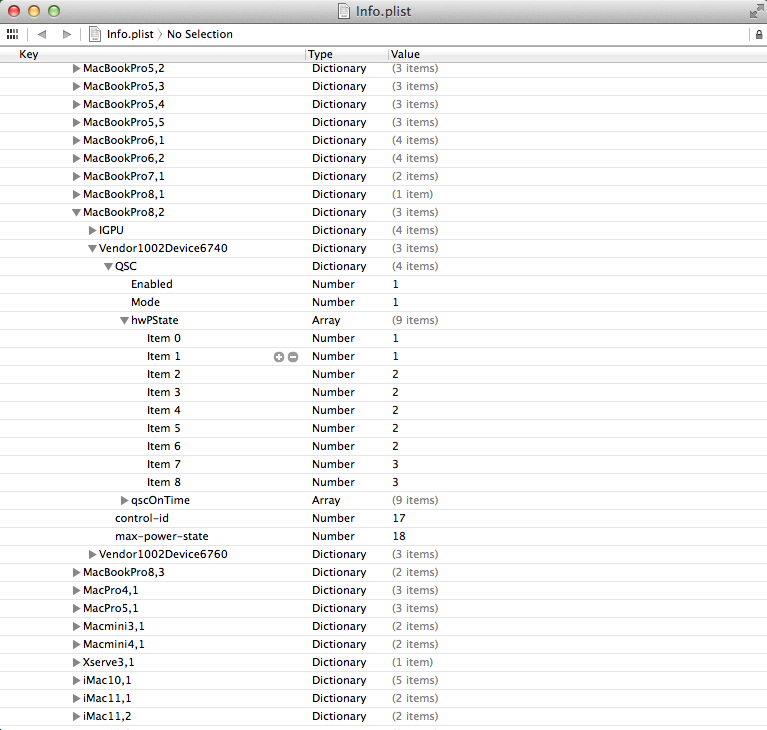Go back with the left arrow
This screenshot has height=730, width=767.
tap(42, 34)
